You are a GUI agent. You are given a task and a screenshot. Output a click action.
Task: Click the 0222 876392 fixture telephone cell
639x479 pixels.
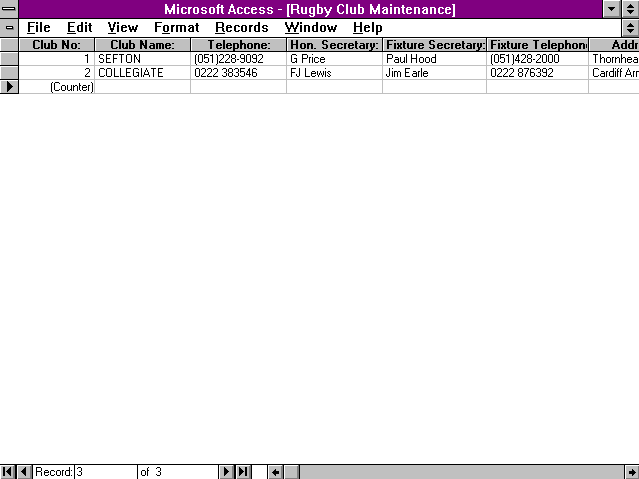538,73
